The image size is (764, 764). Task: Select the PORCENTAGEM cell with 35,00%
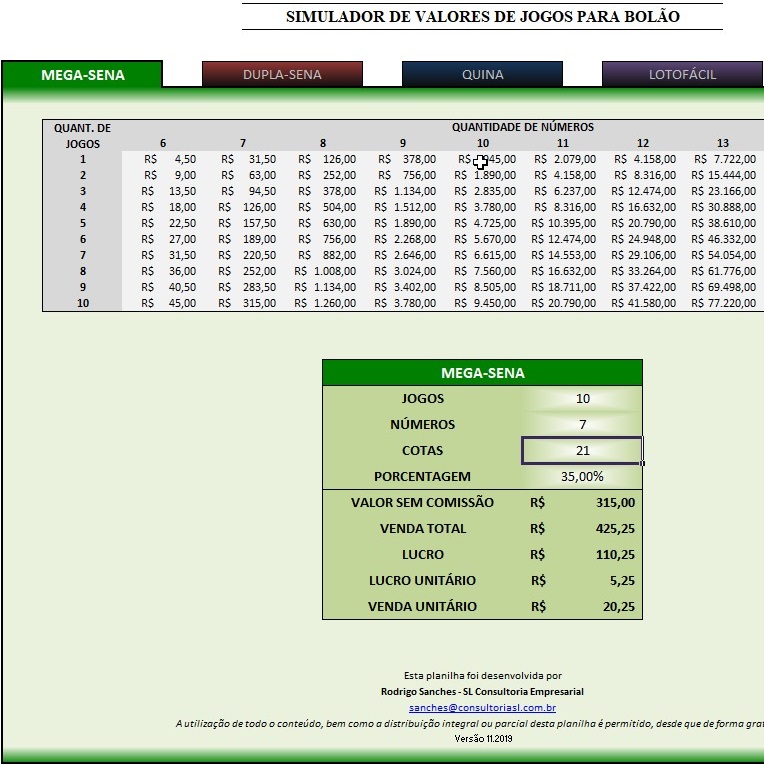click(x=582, y=477)
